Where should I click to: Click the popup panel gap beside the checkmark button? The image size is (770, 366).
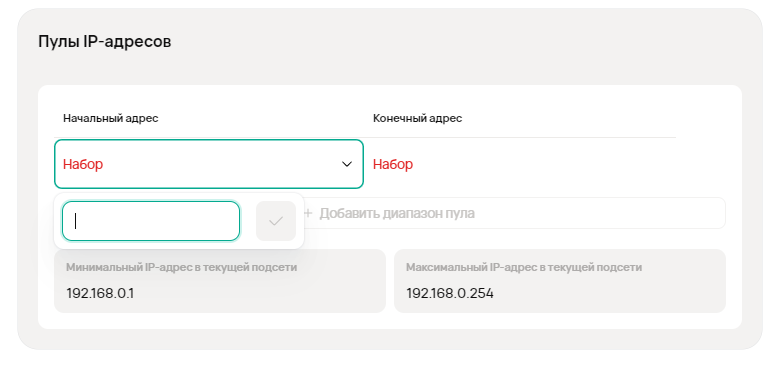248,221
